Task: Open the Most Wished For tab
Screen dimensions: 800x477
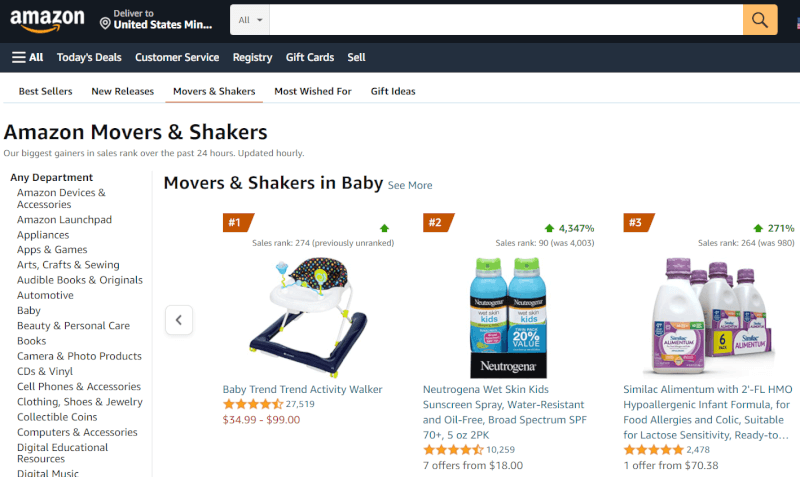Action: pos(313,91)
